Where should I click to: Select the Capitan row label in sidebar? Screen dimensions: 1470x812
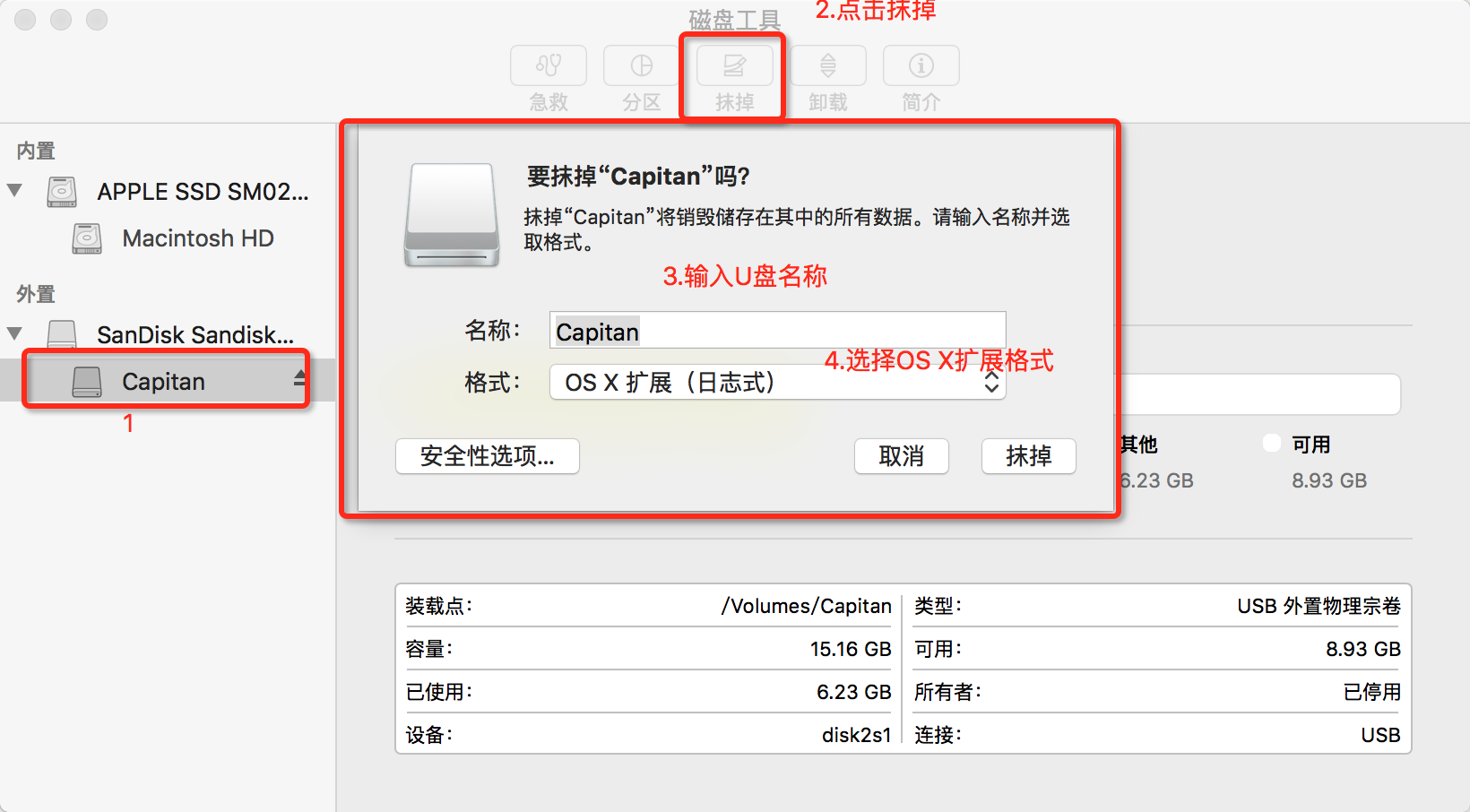point(164,382)
